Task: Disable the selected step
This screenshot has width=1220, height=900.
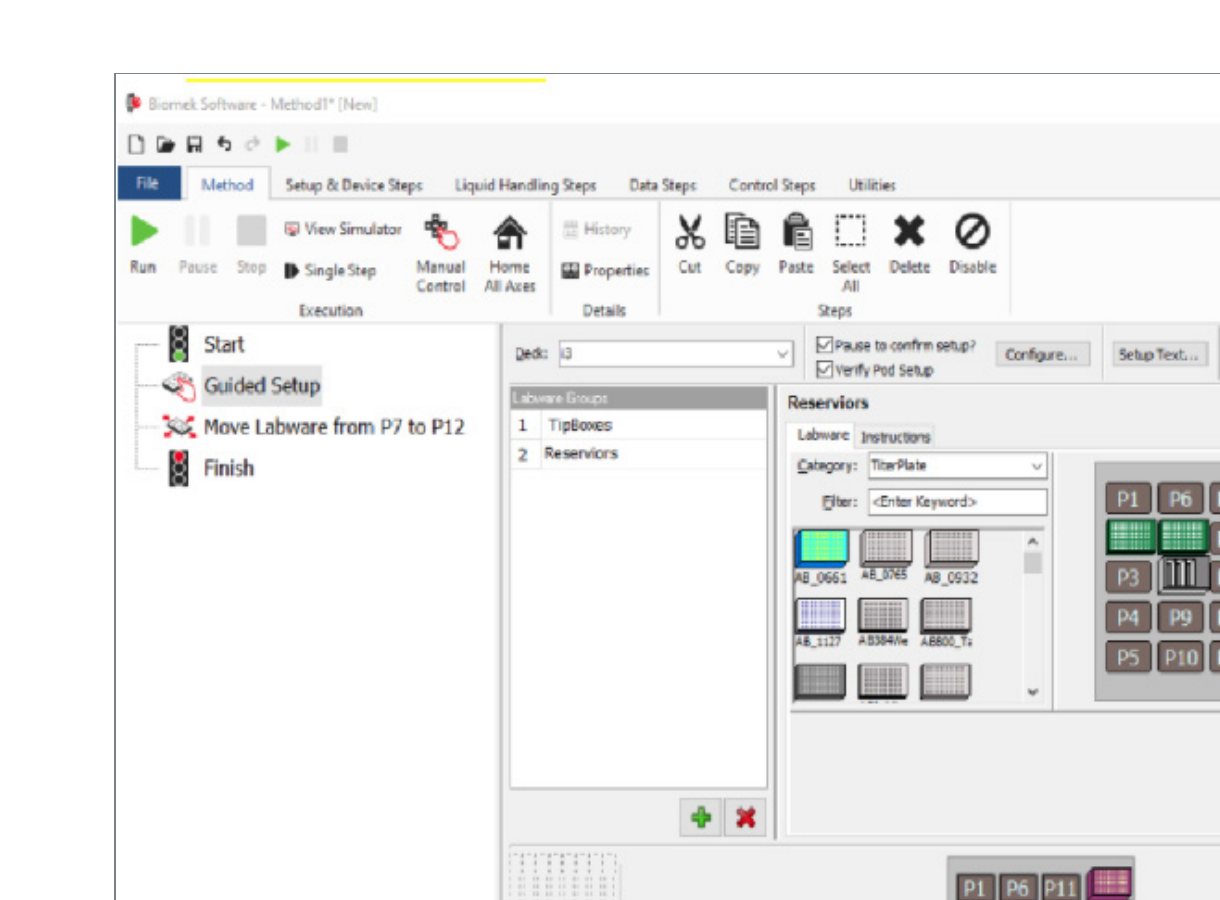Action: tap(972, 245)
